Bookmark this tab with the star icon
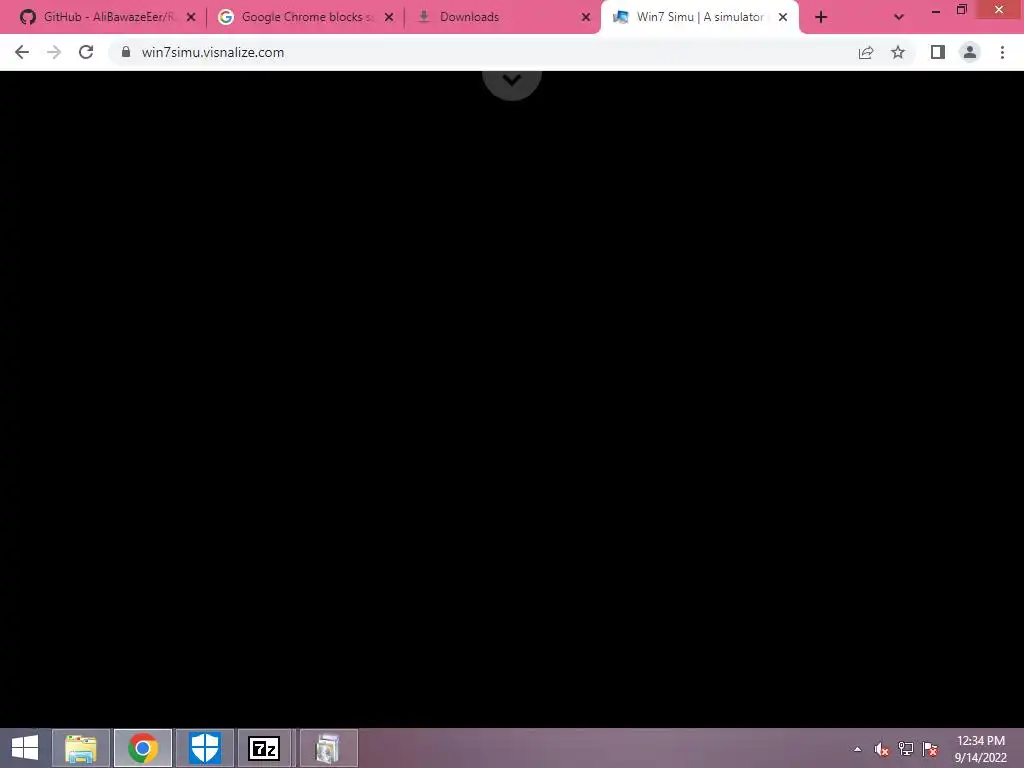1024x768 pixels. 898,52
